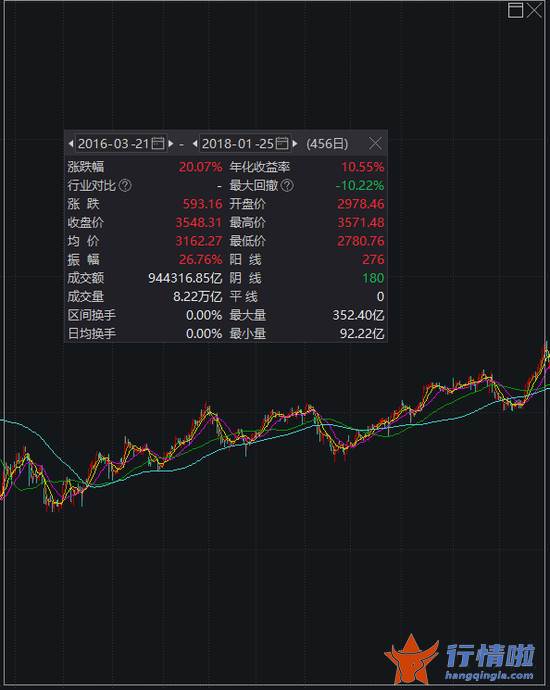Select 最小量 value 92.22亿
This screenshot has height=690, width=550.
(362, 334)
